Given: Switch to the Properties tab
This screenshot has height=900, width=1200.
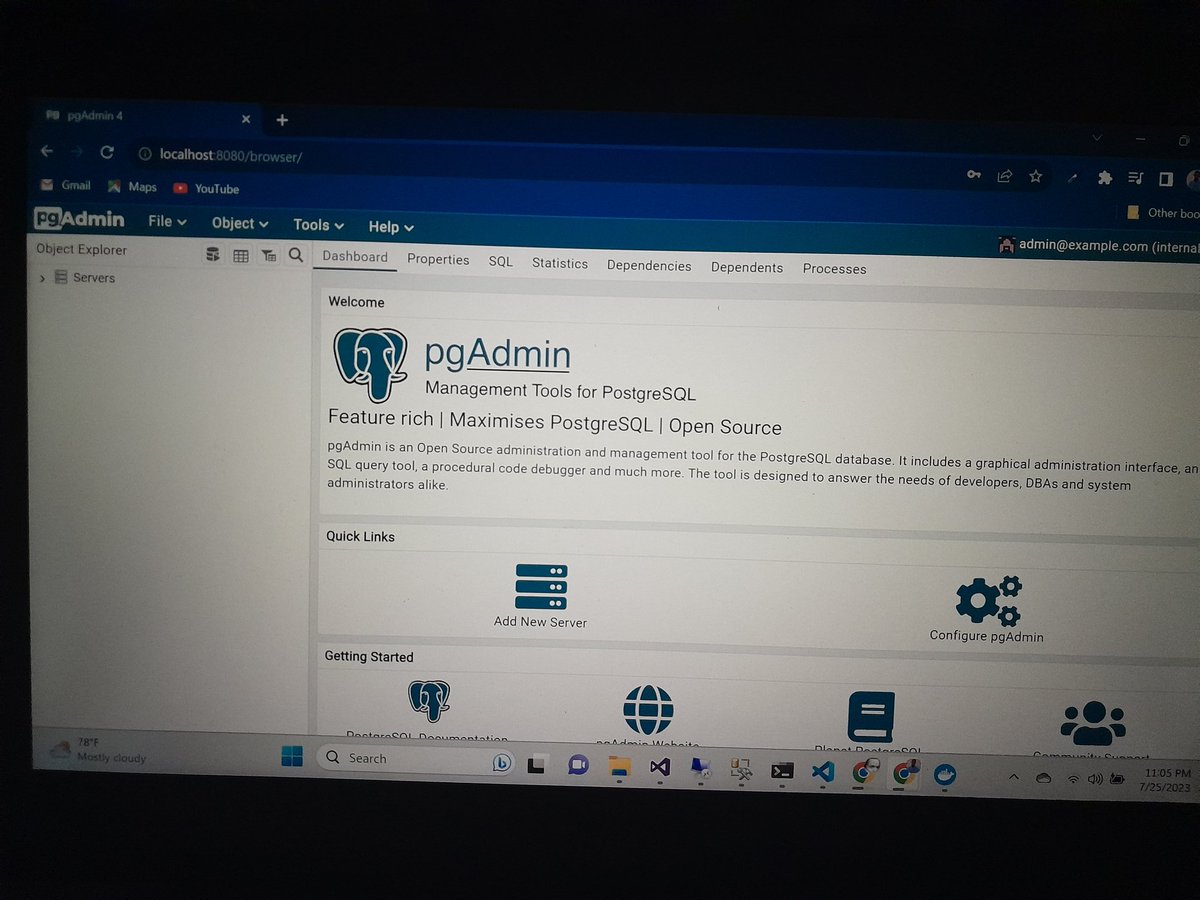Looking at the screenshot, I should [x=438, y=260].
